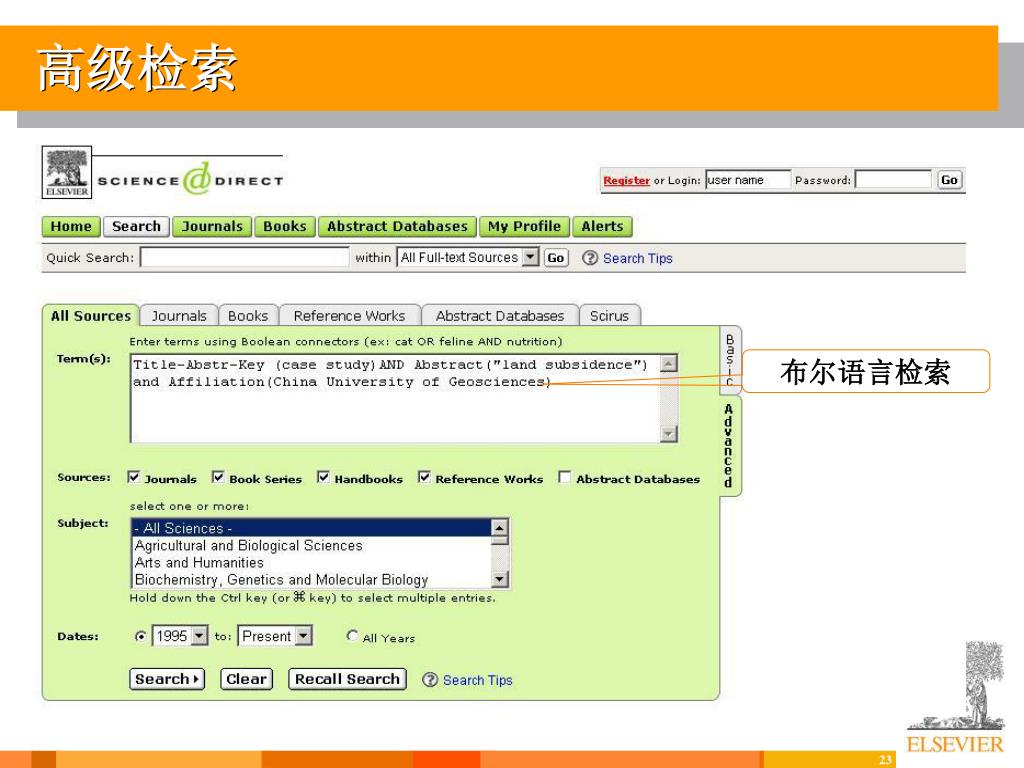Viewport: 1024px width, 768px height.
Task: Open the 1995 start year dropdown
Action: pos(200,635)
